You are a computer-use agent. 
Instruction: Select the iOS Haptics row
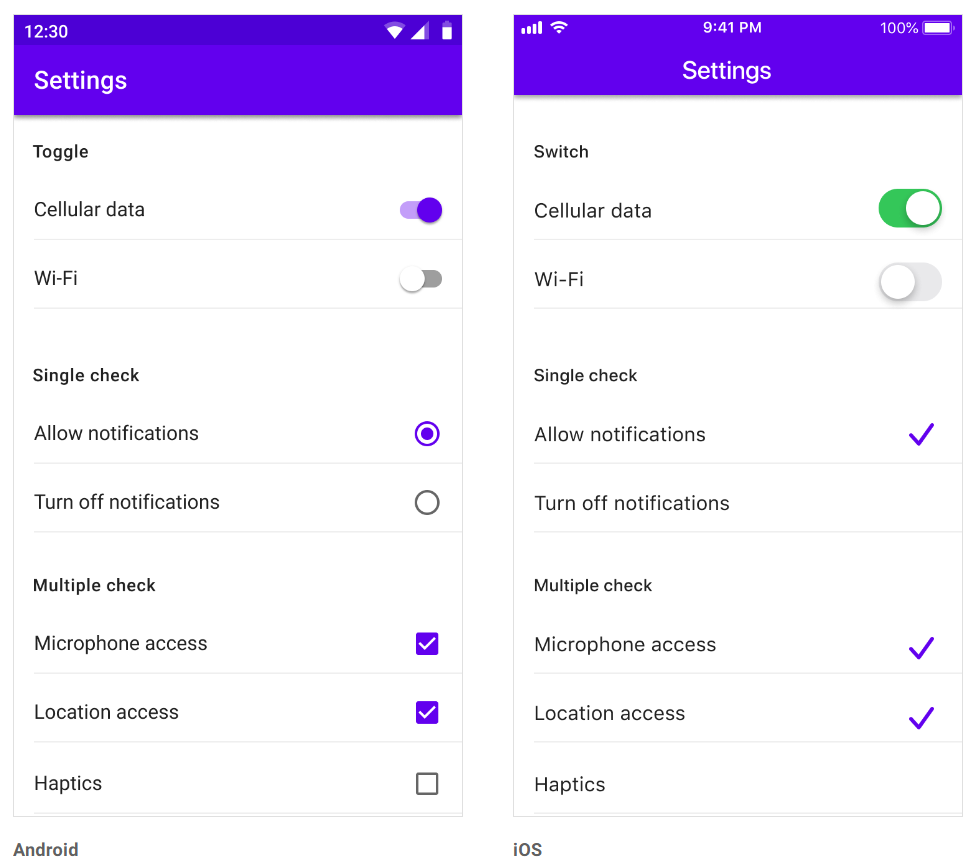pyautogui.click(x=738, y=784)
